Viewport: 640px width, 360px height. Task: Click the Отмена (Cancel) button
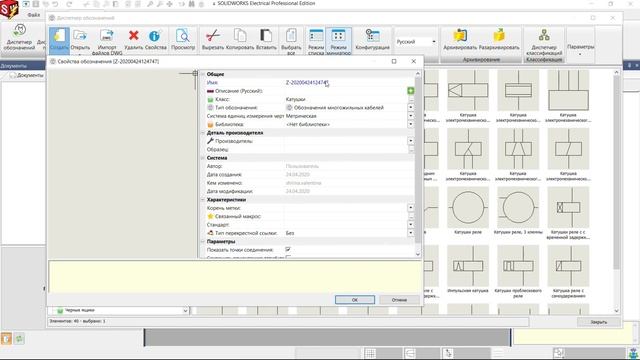pyautogui.click(x=399, y=300)
